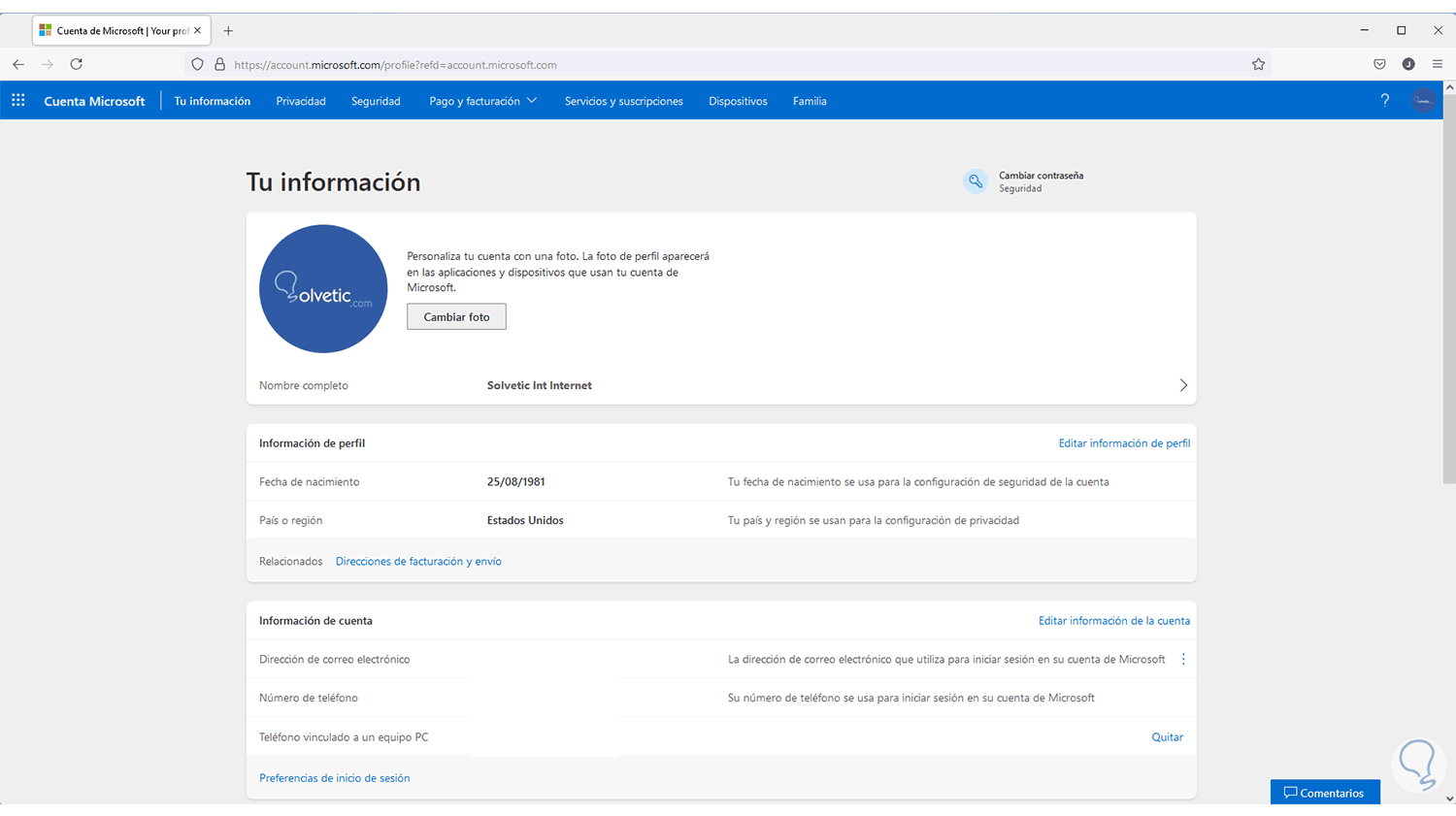1456x816 pixels.
Task: Open the Firefox account icon
Action: [x=1408, y=64]
